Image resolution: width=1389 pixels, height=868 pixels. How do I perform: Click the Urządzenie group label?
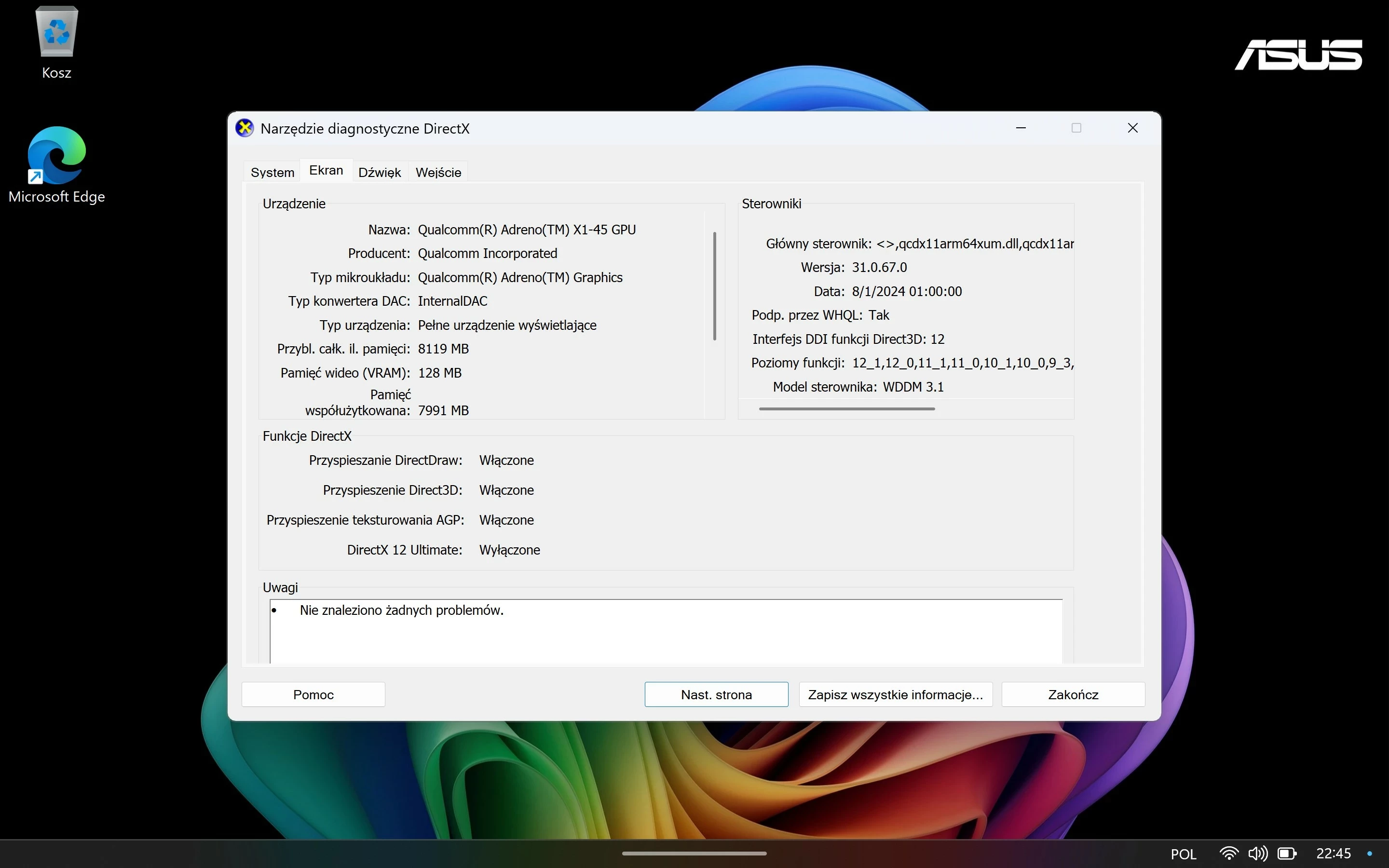click(294, 204)
